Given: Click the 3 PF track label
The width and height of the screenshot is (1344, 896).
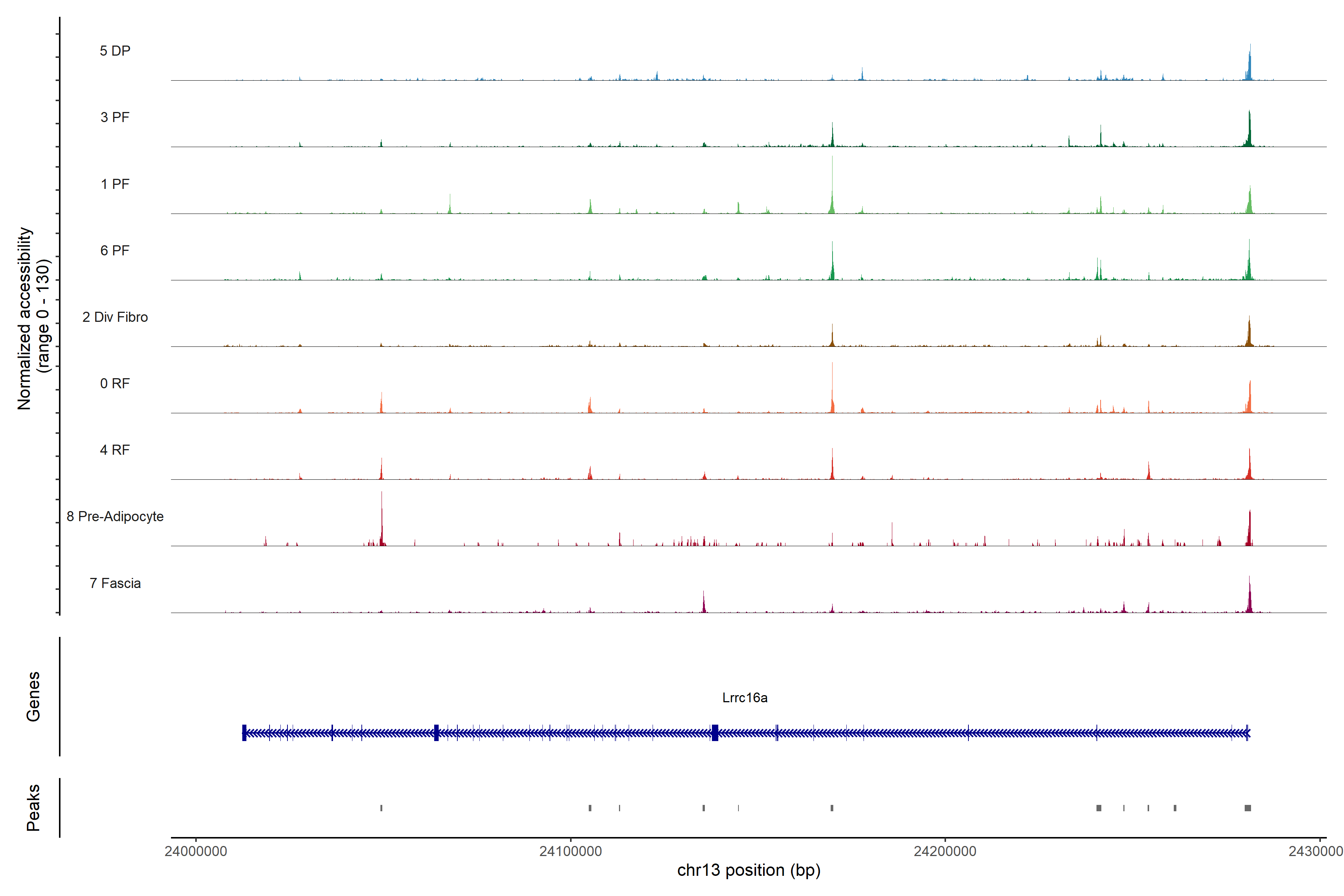Looking at the screenshot, I should 115,117.
